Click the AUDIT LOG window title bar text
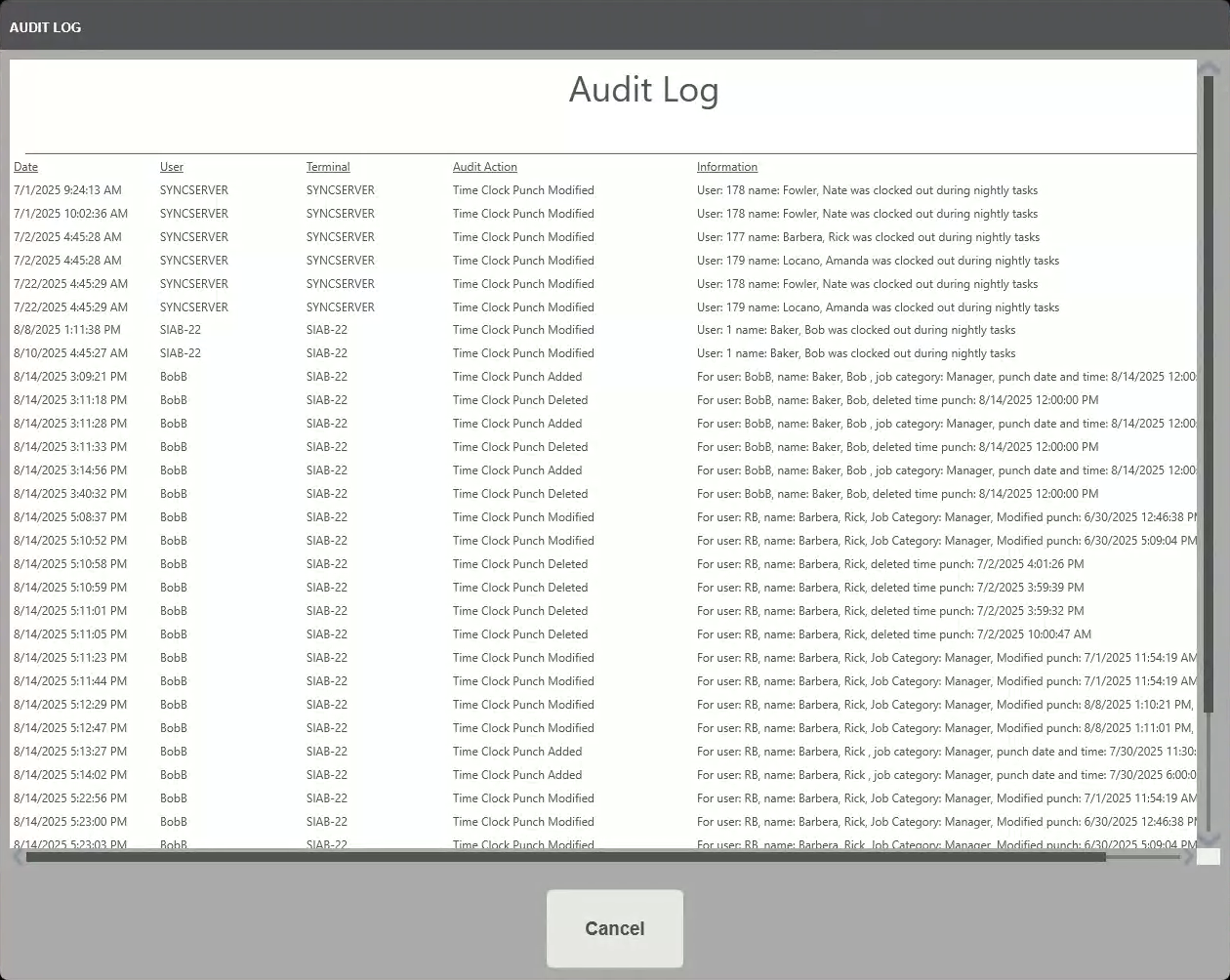 45,27
